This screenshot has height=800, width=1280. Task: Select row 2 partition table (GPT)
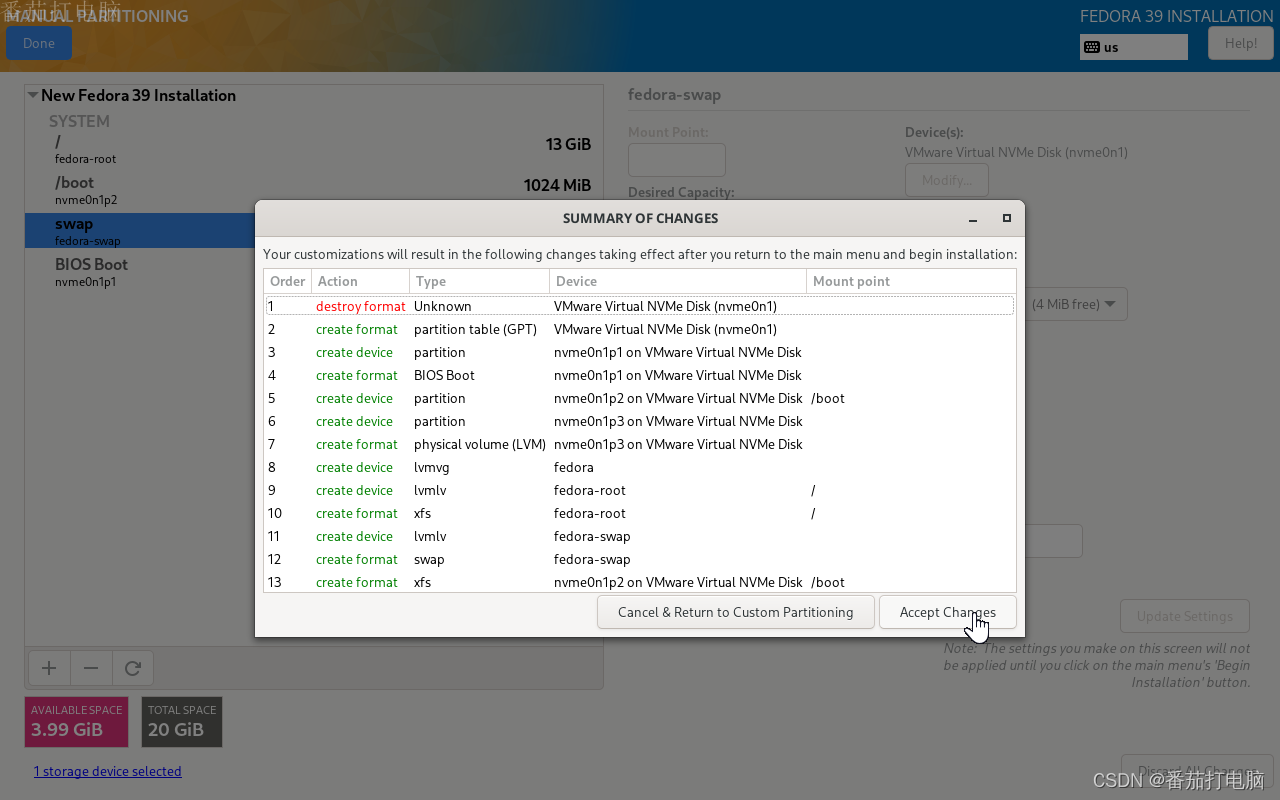click(640, 329)
